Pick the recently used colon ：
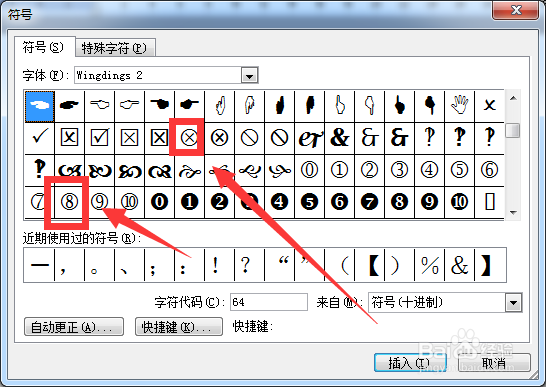The image size is (546, 387). click(189, 265)
